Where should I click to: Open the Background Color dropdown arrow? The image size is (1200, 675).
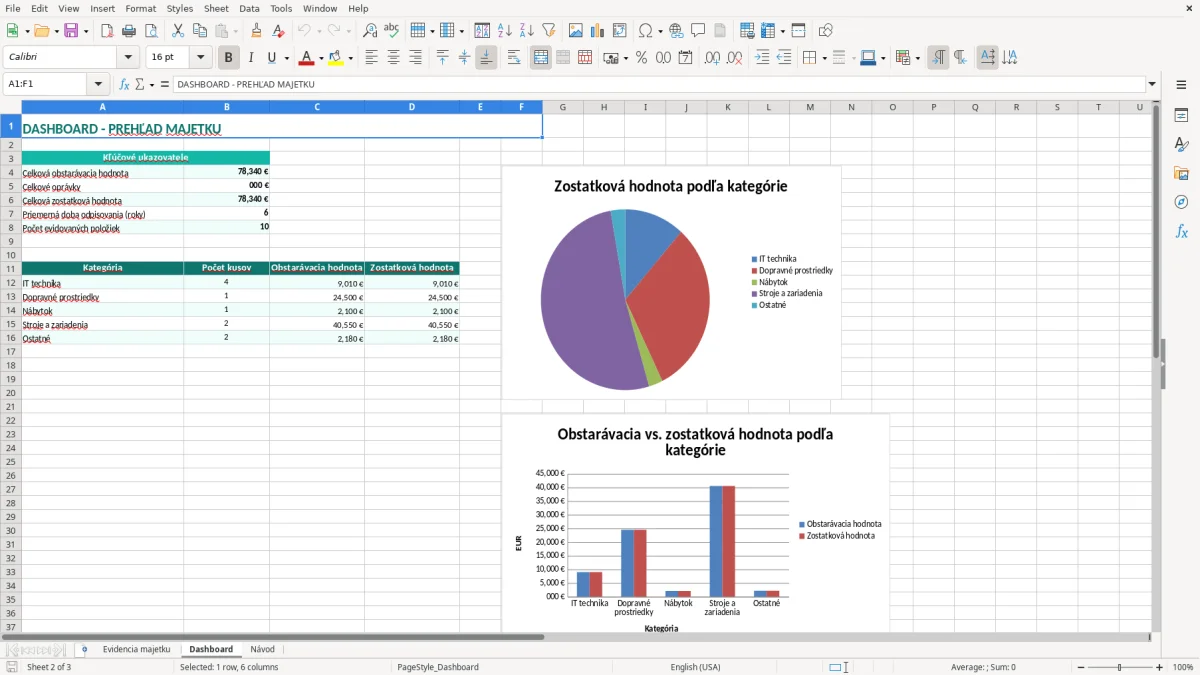[350, 58]
